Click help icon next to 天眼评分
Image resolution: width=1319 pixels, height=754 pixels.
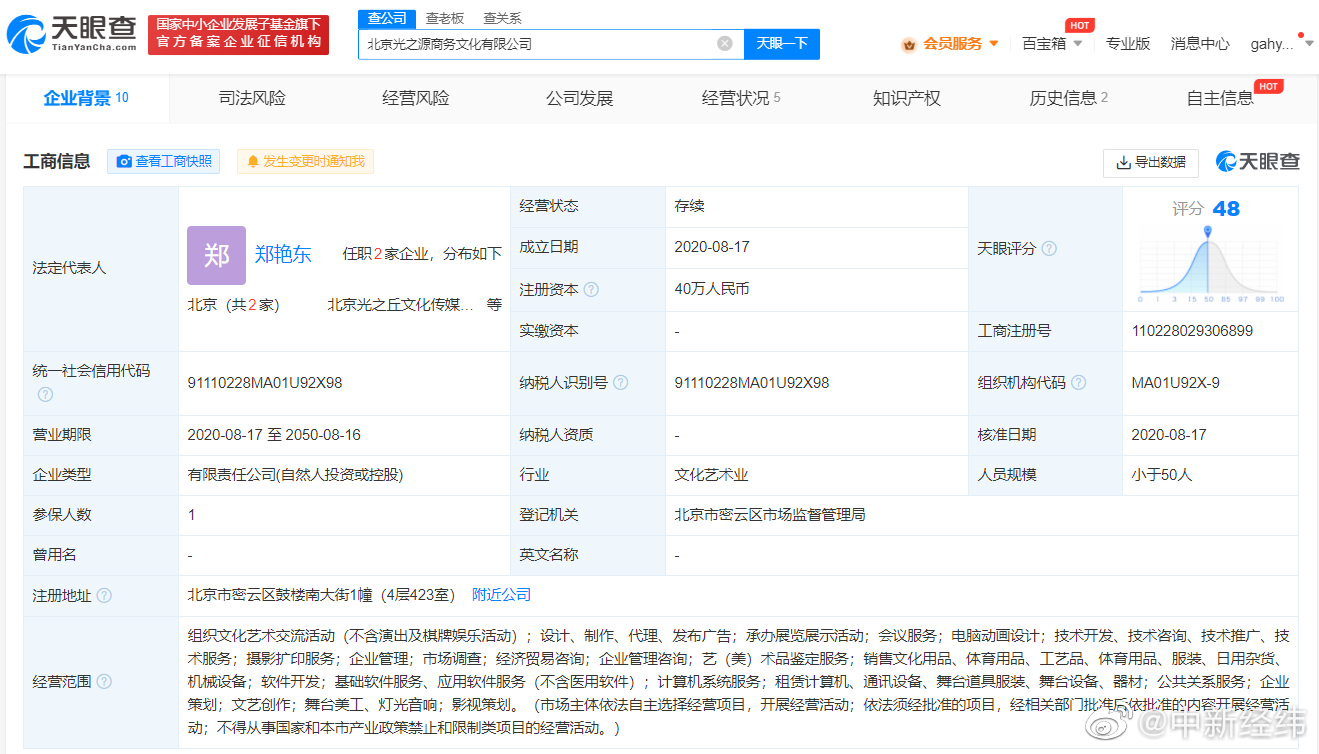click(x=1049, y=249)
